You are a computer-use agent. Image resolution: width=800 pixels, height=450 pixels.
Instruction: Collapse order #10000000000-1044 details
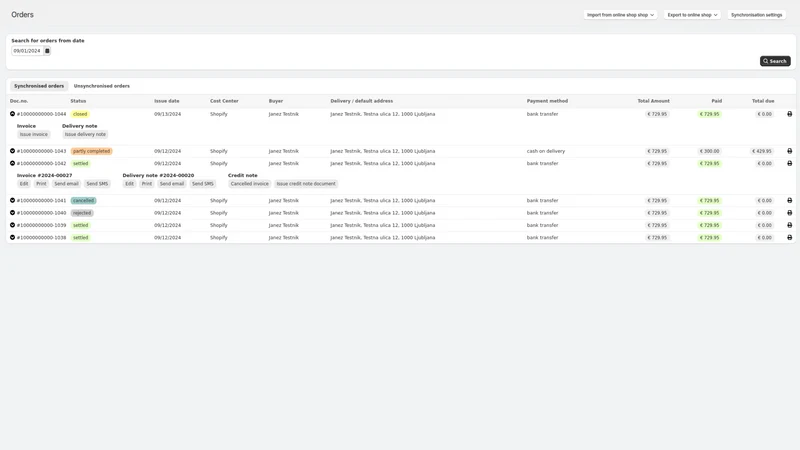(x=12, y=114)
